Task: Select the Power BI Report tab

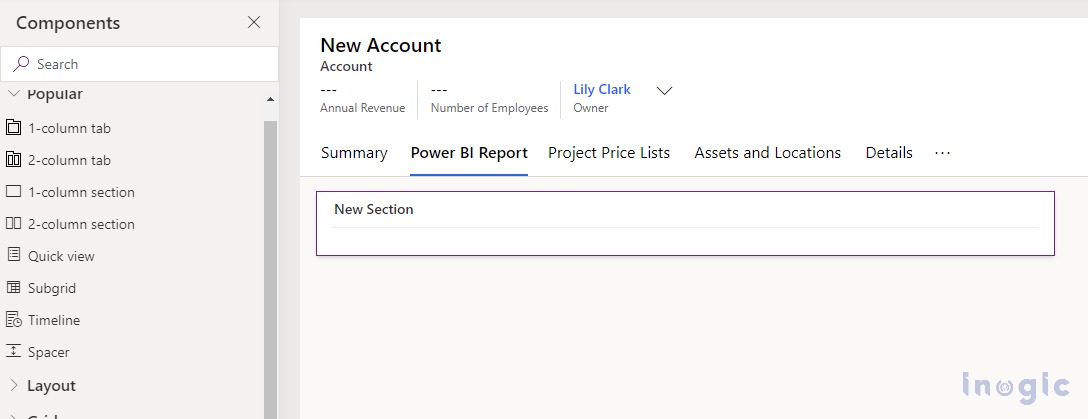Action: click(x=469, y=153)
